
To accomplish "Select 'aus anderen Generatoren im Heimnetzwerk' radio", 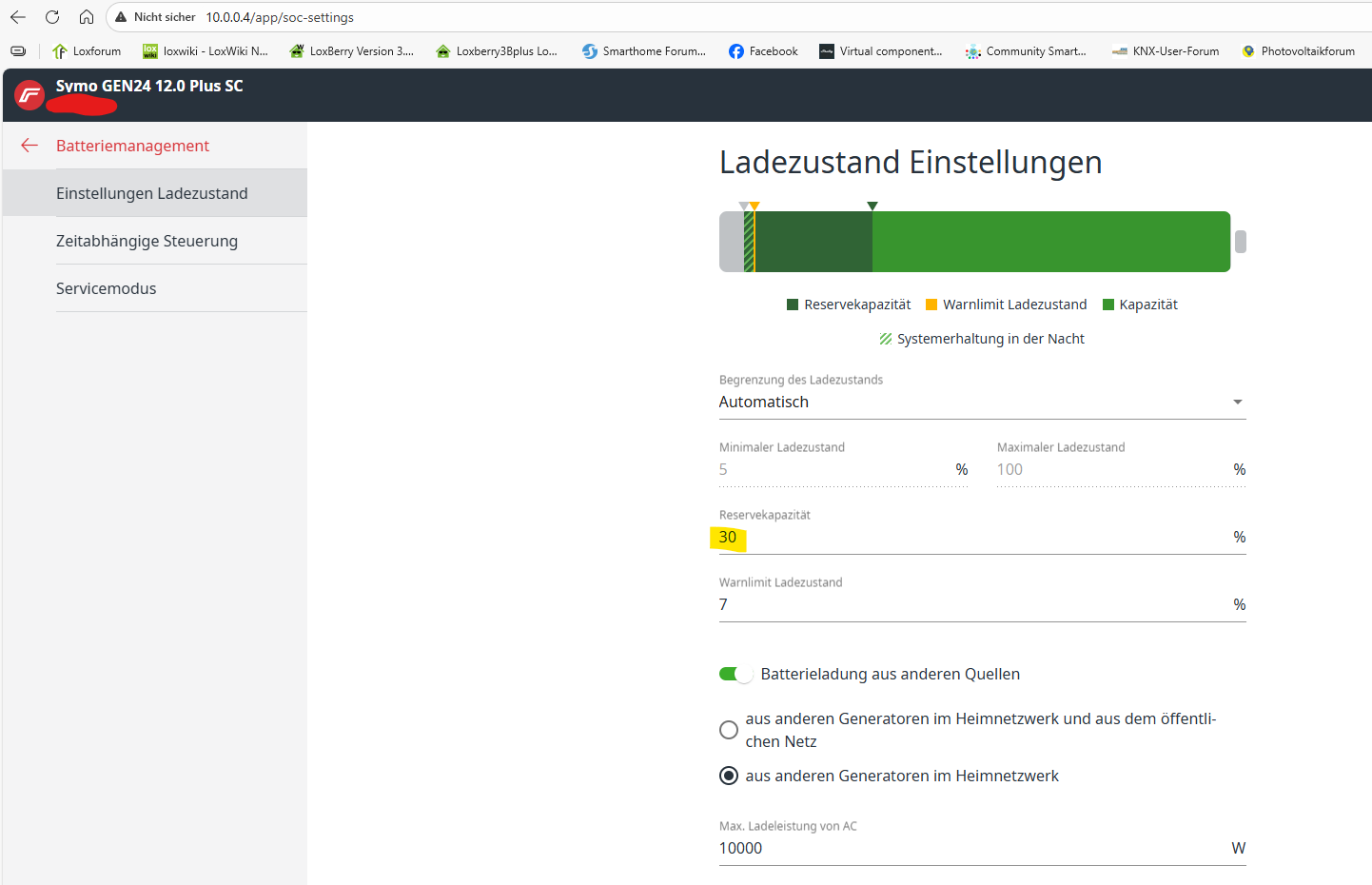I will tap(729, 776).
